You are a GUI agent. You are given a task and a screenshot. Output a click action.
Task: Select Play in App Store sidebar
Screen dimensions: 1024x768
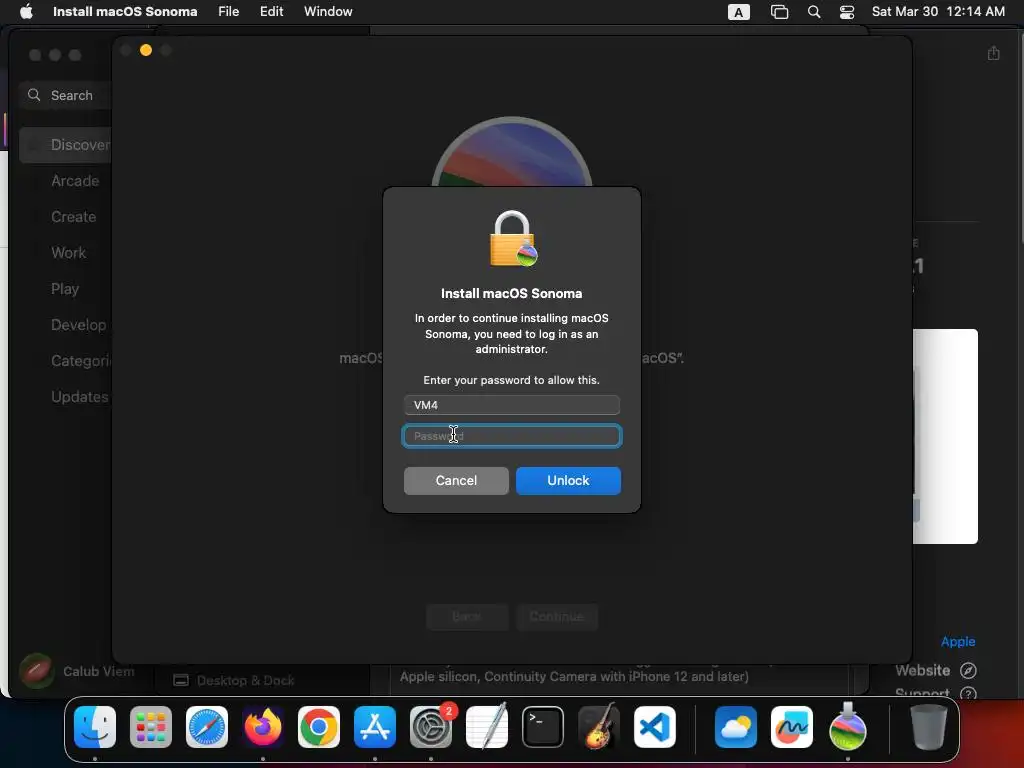(65, 289)
